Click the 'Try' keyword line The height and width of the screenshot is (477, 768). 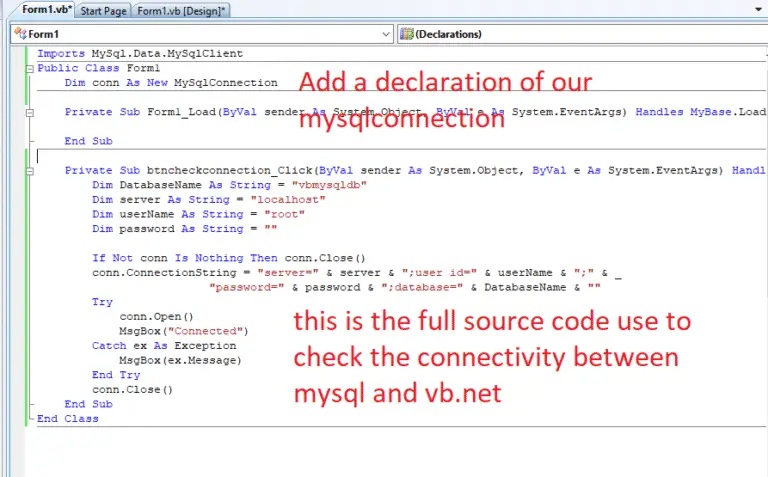pos(102,302)
